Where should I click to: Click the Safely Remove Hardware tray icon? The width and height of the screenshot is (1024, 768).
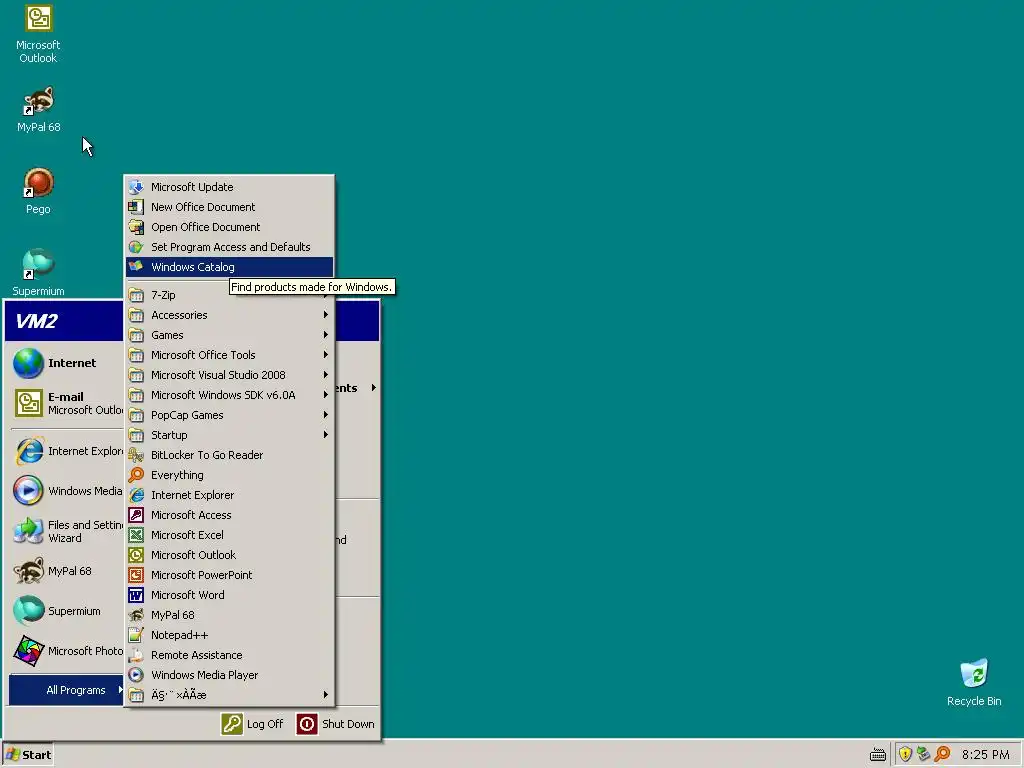click(x=923, y=754)
